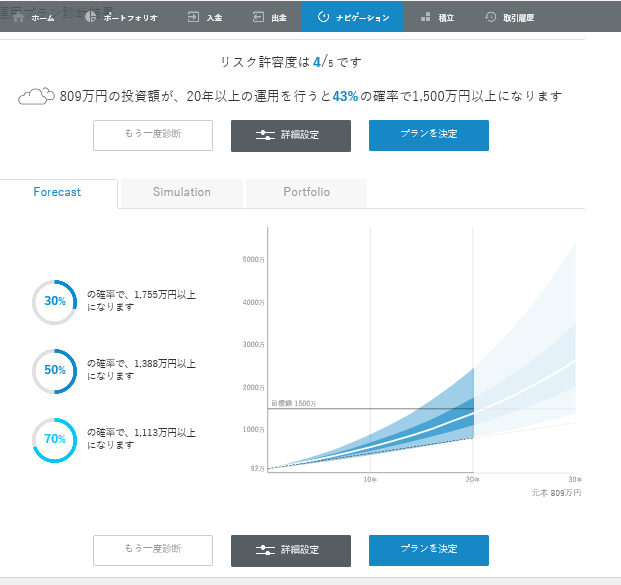The height and width of the screenshot is (585, 621).
Task: Click the Home house icon
Action: (18, 17)
